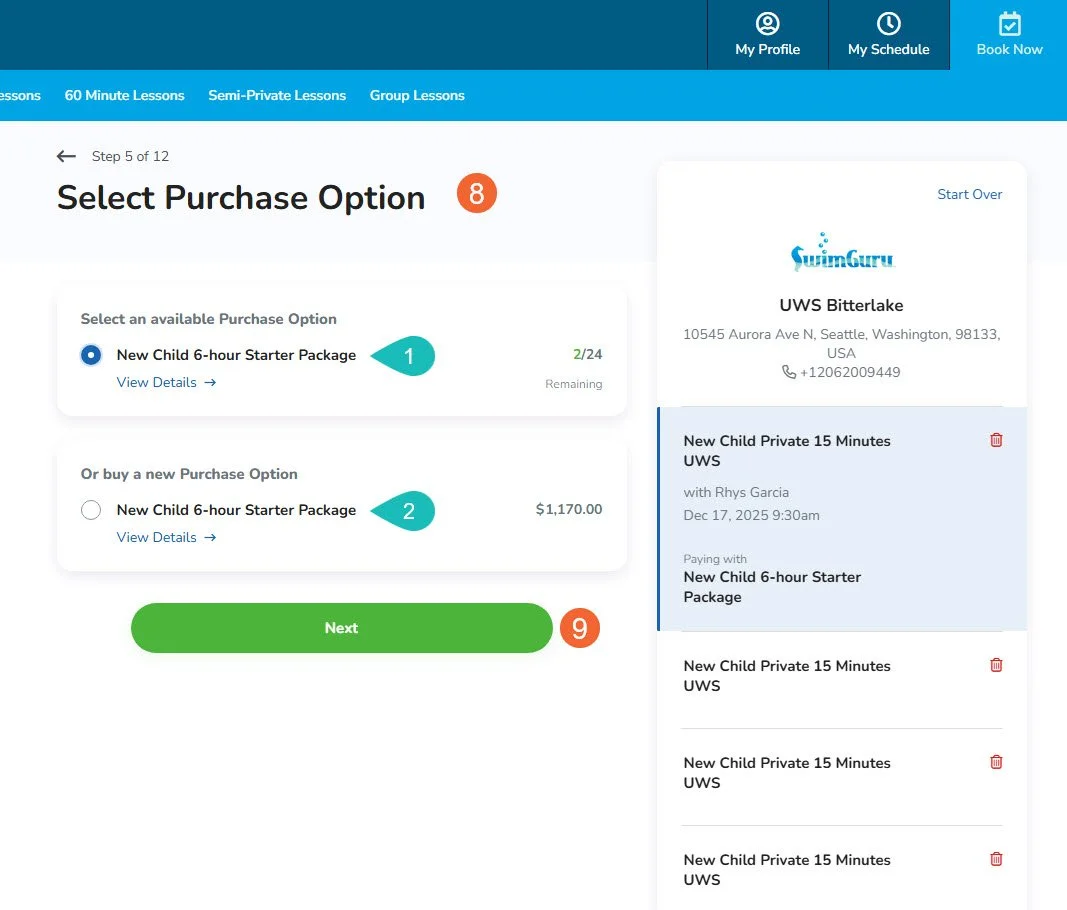
Task: Go to Book Now tab
Action: [1008, 35]
